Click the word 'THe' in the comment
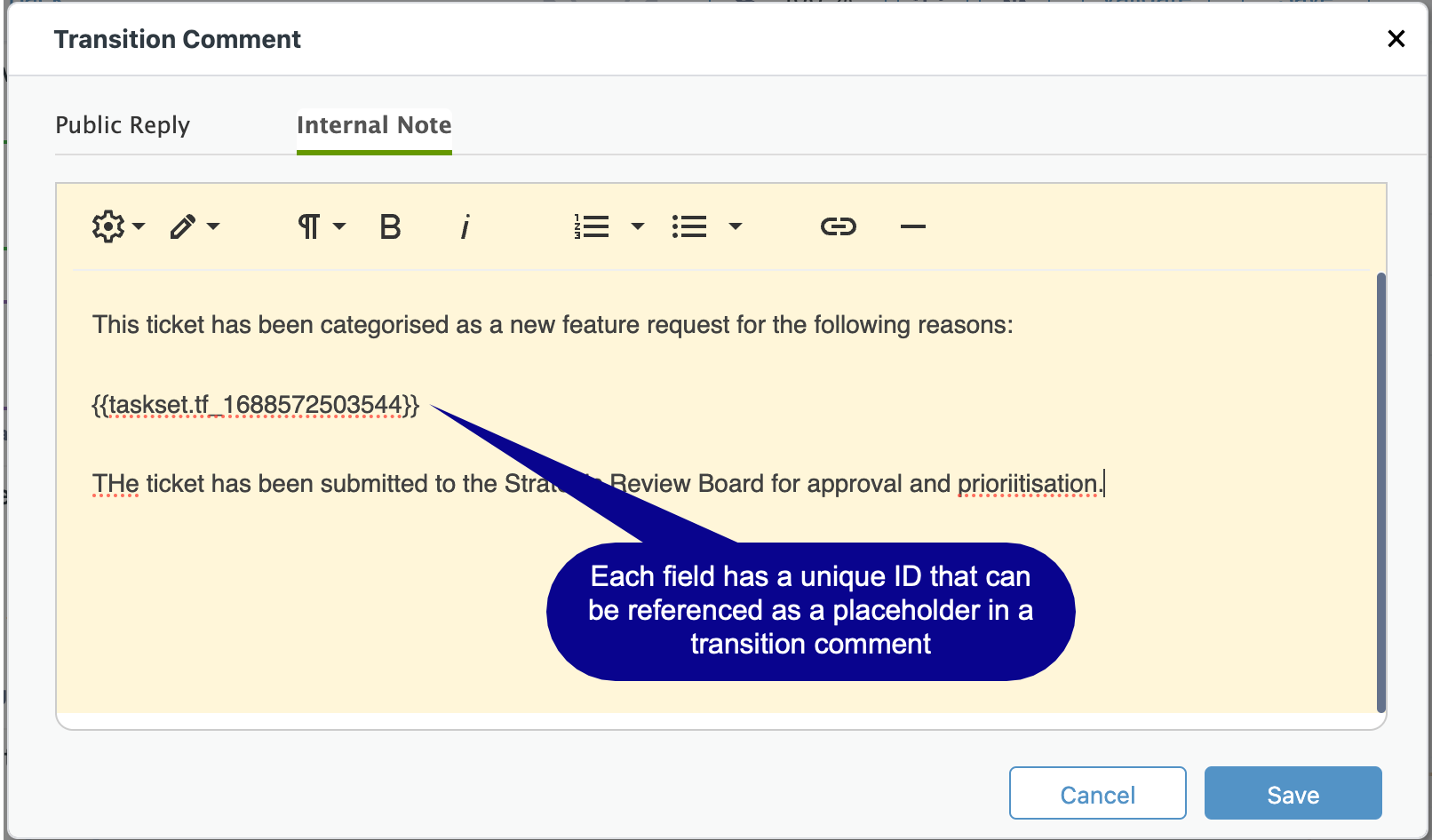The width and height of the screenshot is (1432, 840). click(115, 484)
